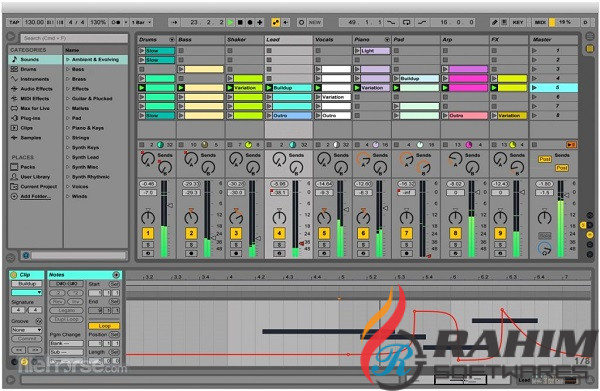
Task: Select the Drums track header
Action: (156, 40)
